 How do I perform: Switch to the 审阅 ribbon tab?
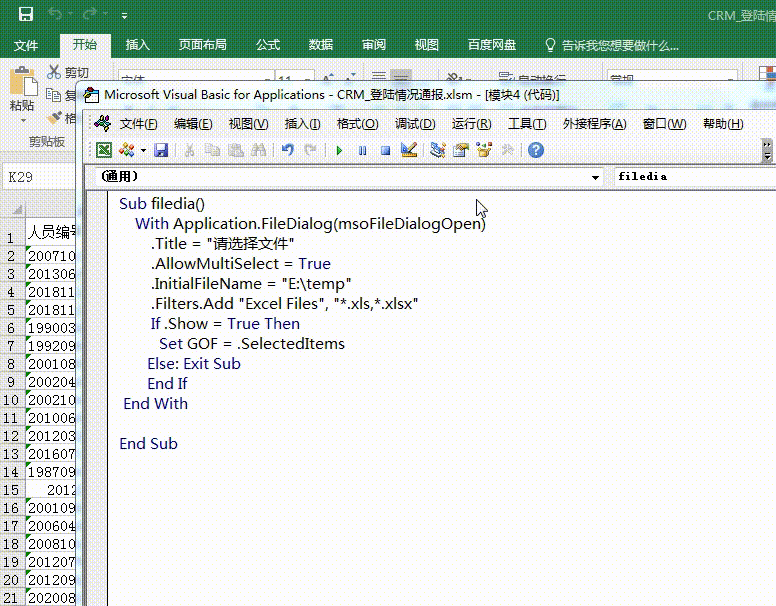[374, 45]
